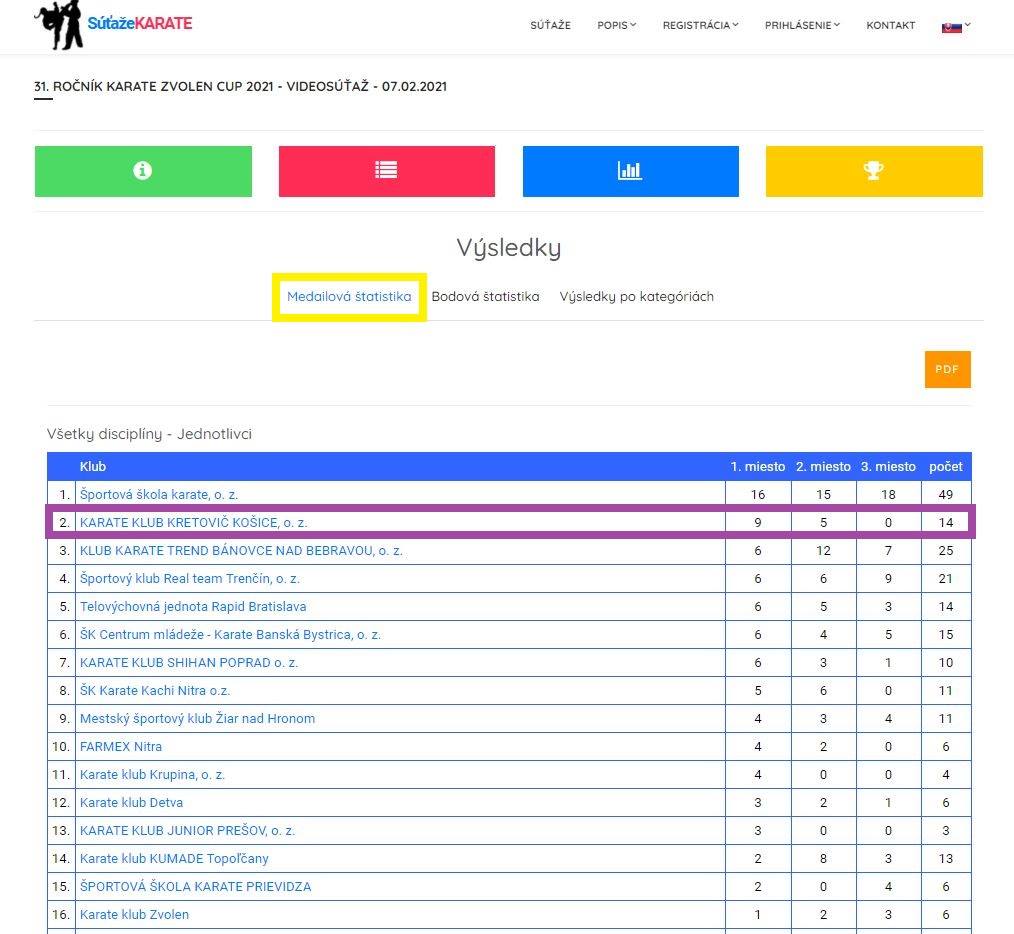Open the red list tile

387,171
